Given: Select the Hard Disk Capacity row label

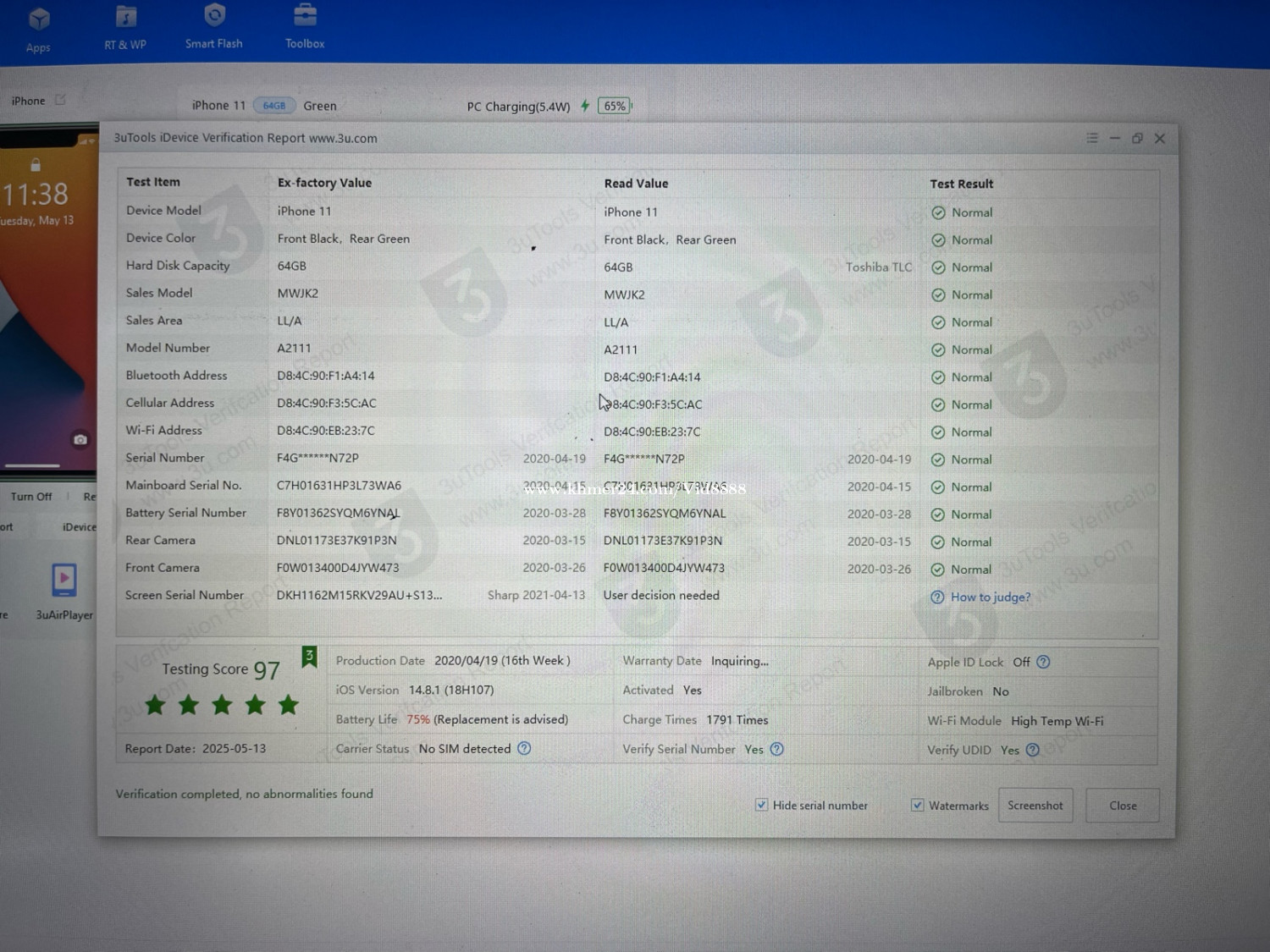Looking at the screenshot, I should (x=178, y=266).
